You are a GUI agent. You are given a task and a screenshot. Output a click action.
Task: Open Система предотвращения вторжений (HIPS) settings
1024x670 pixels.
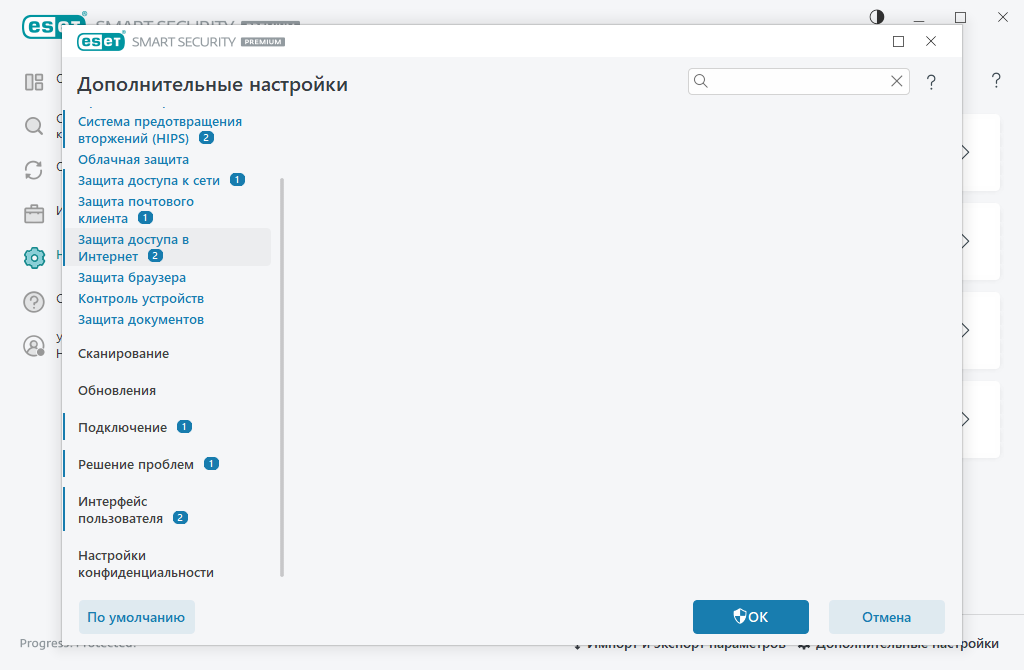click(160, 130)
